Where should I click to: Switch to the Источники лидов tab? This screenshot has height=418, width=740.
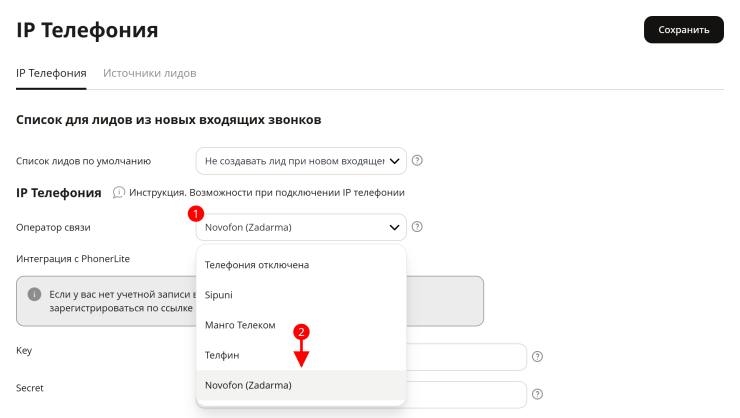150,74
